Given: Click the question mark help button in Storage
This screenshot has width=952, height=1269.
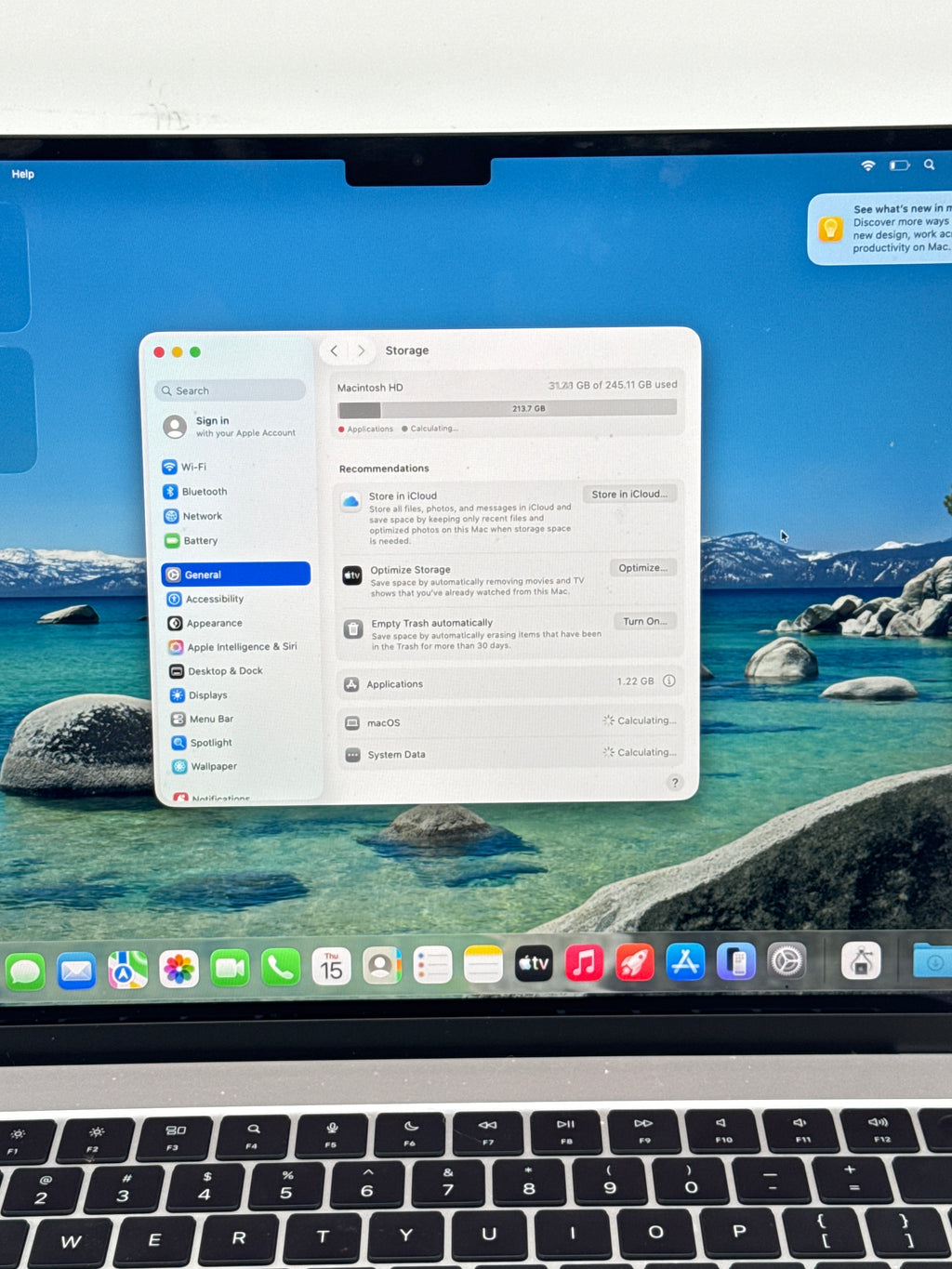Looking at the screenshot, I should 675,783.
